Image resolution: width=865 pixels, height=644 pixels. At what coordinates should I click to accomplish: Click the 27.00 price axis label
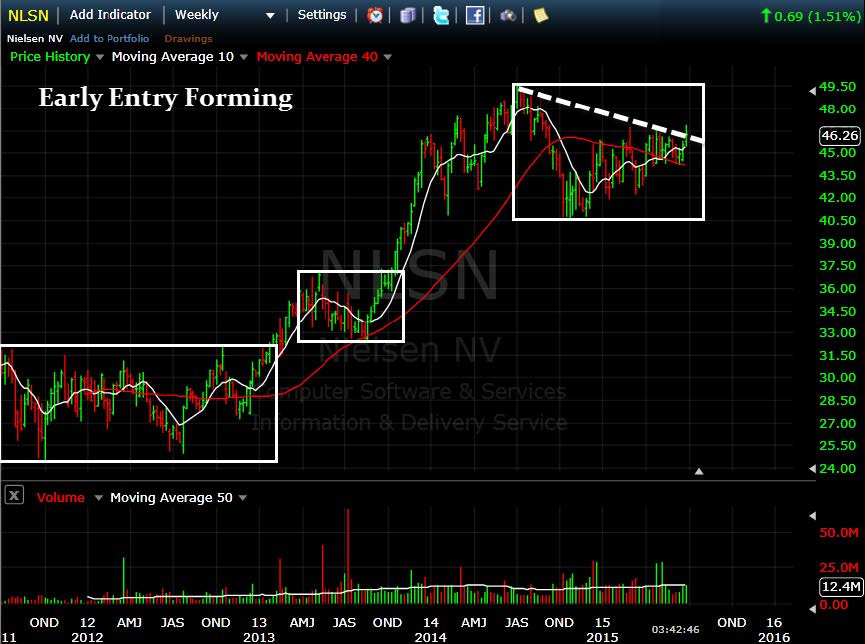click(x=837, y=423)
